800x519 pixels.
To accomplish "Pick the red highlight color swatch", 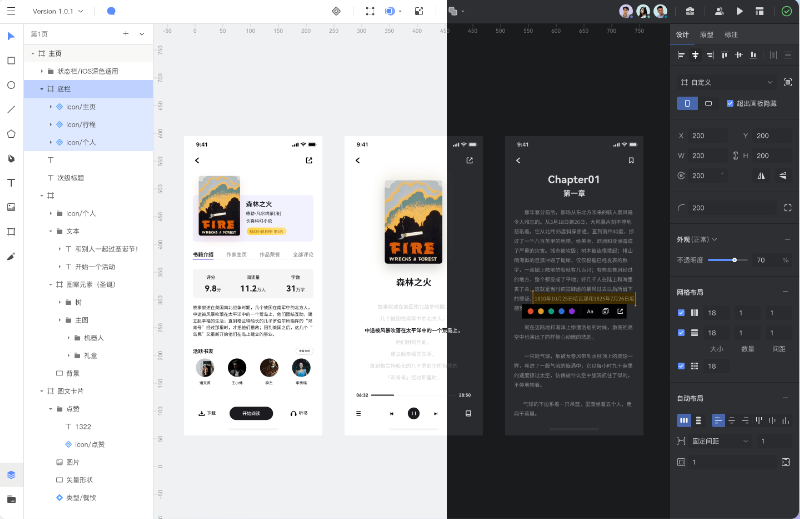I will tap(531, 311).
